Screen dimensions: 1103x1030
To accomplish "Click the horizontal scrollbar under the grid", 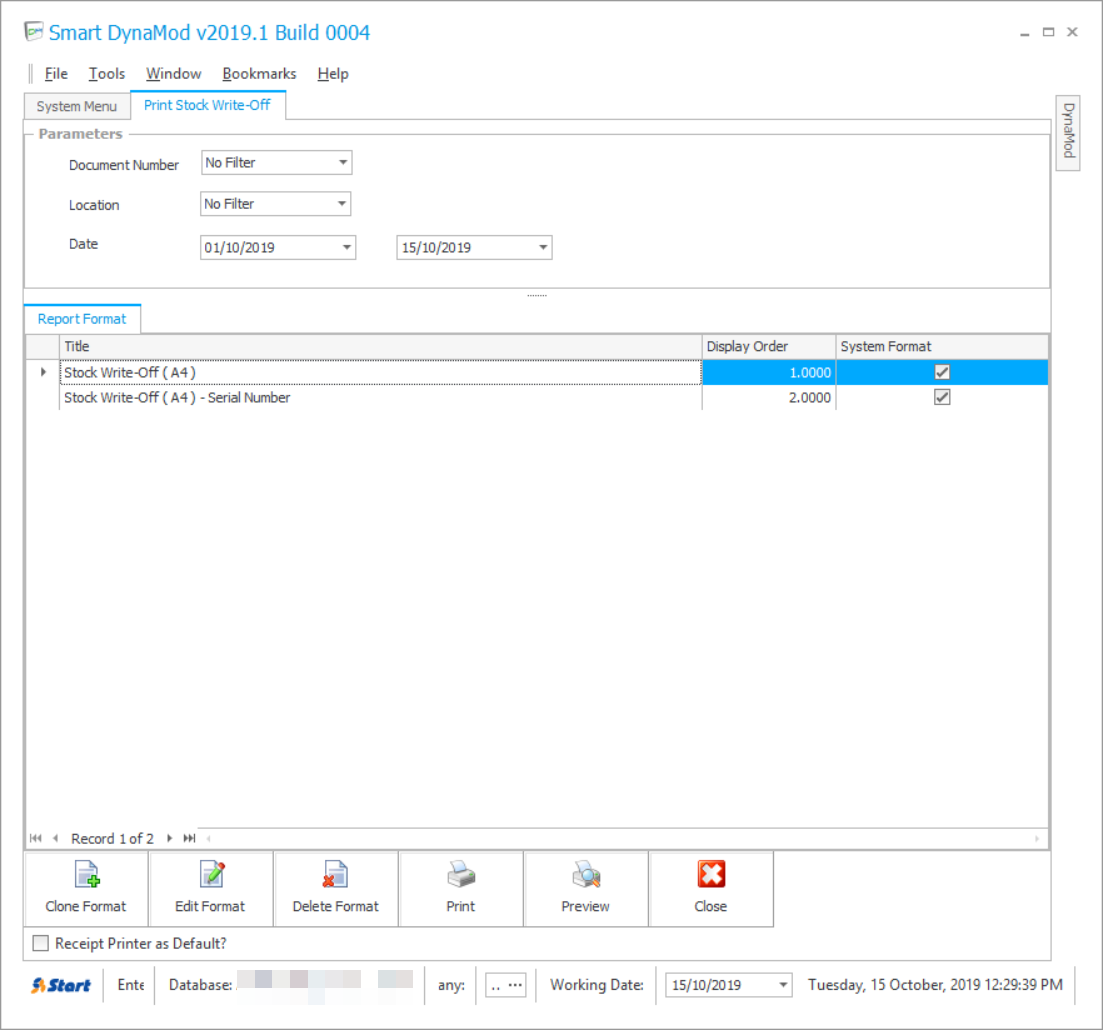I will (x=623, y=838).
